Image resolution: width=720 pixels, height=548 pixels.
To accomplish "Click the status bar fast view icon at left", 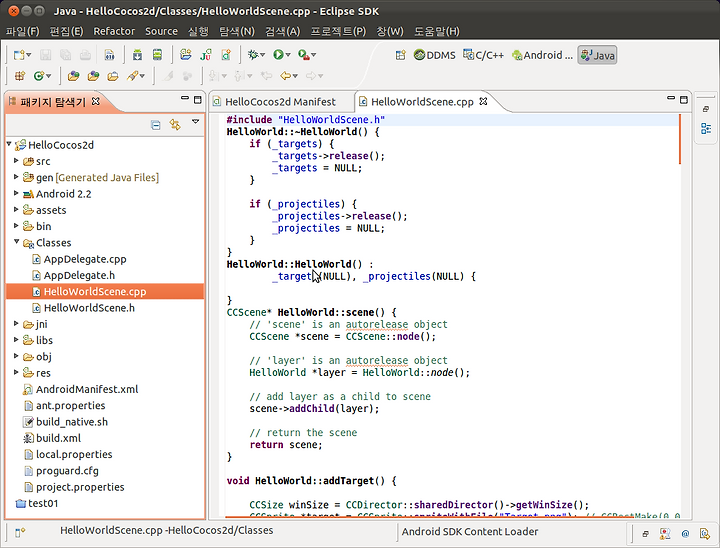I will [x=20, y=532].
